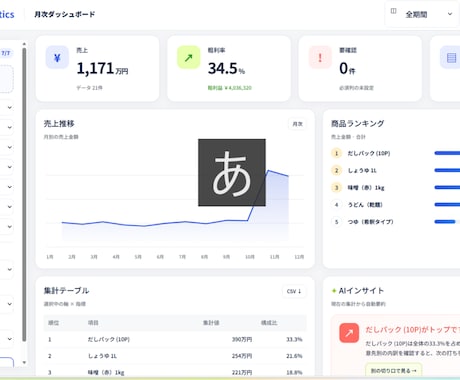Click the green arrow icon on 粗利率 card

click(189, 58)
